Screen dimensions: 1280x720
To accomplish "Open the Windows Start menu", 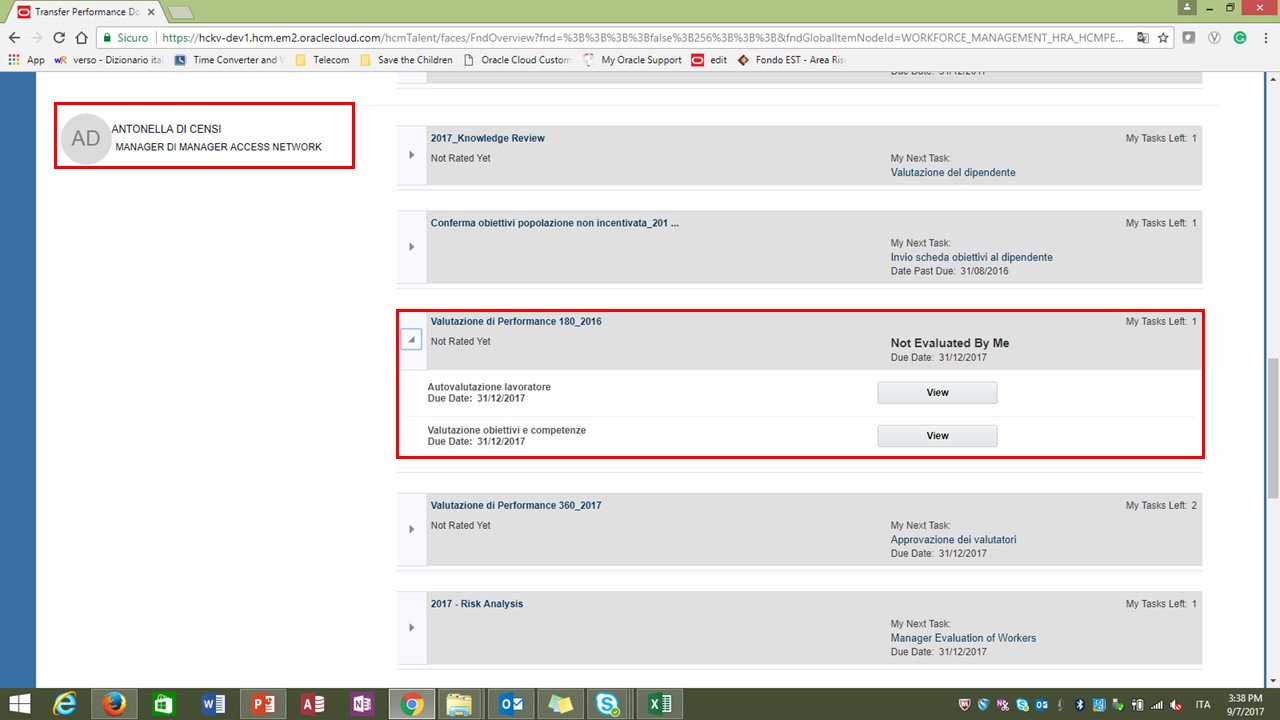I will click(19, 704).
